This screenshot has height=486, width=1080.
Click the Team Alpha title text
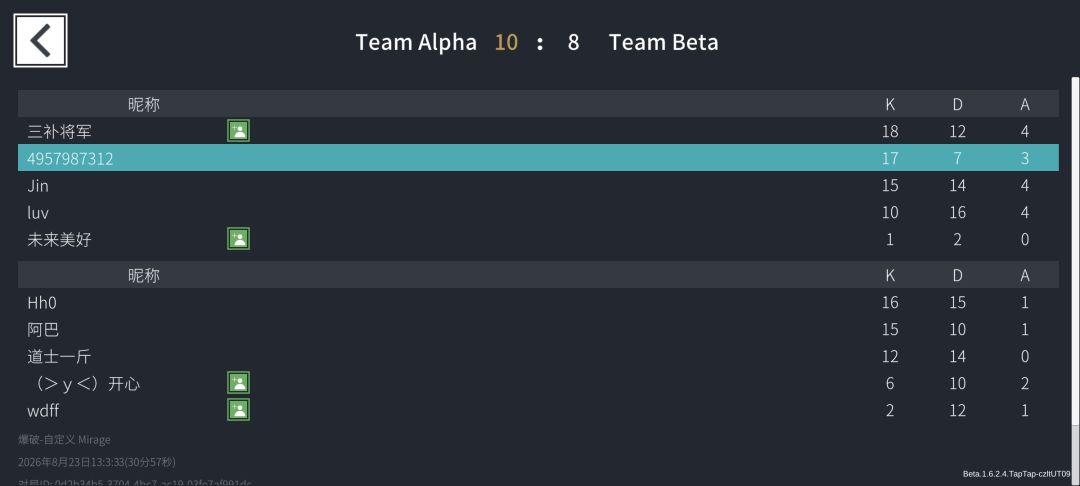tap(416, 42)
